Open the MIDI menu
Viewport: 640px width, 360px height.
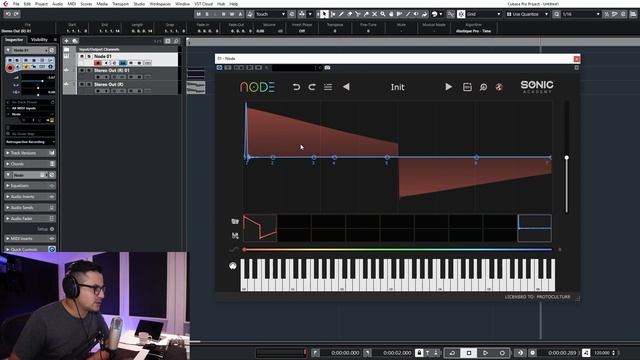pyautogui.click(x=71, y=4)
